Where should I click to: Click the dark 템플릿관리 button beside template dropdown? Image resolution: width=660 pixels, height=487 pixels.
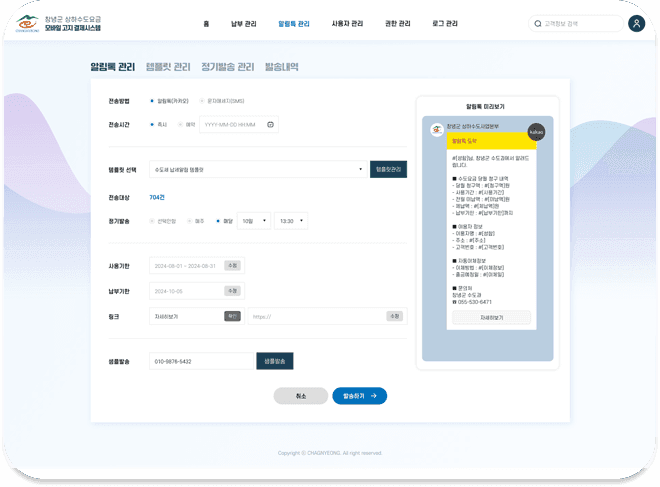click(389, 169)
